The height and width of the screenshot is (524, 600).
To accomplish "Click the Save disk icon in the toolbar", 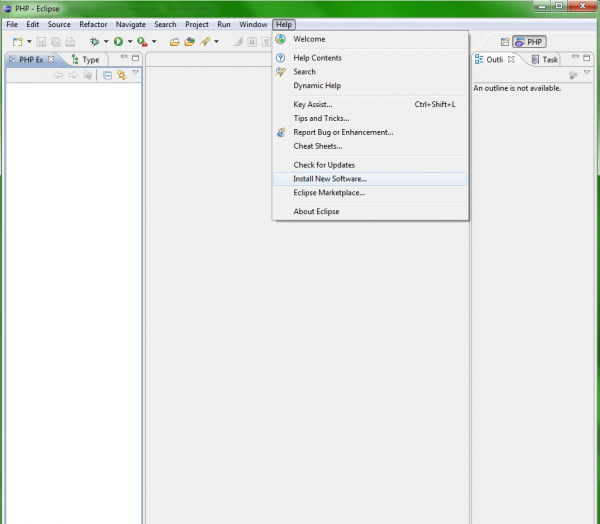I will [41, 42].
